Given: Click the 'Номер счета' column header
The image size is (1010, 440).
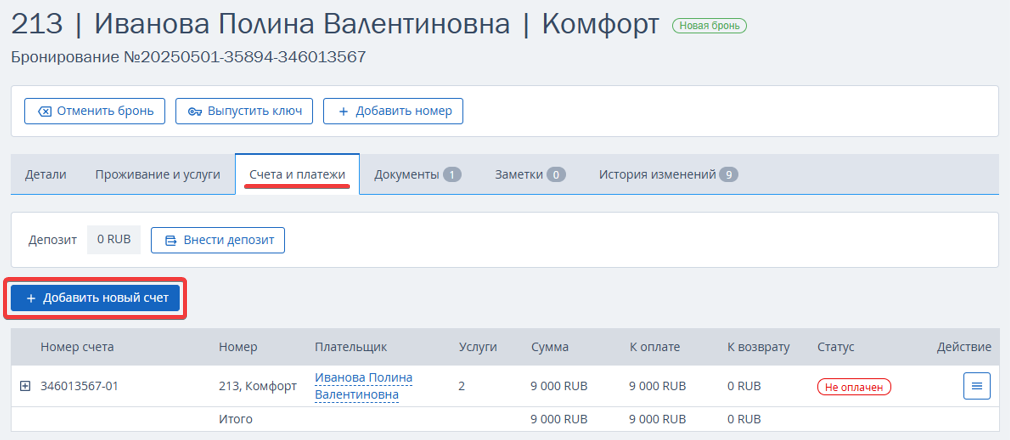Looking at the screenshot, I should [x=77, y=347].
